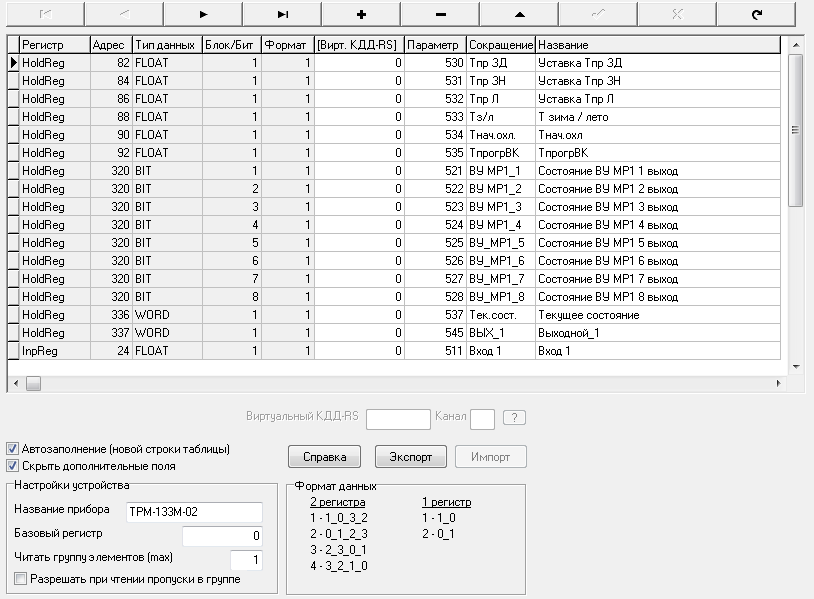Delete current row with minus button

[x=440, y=15]
